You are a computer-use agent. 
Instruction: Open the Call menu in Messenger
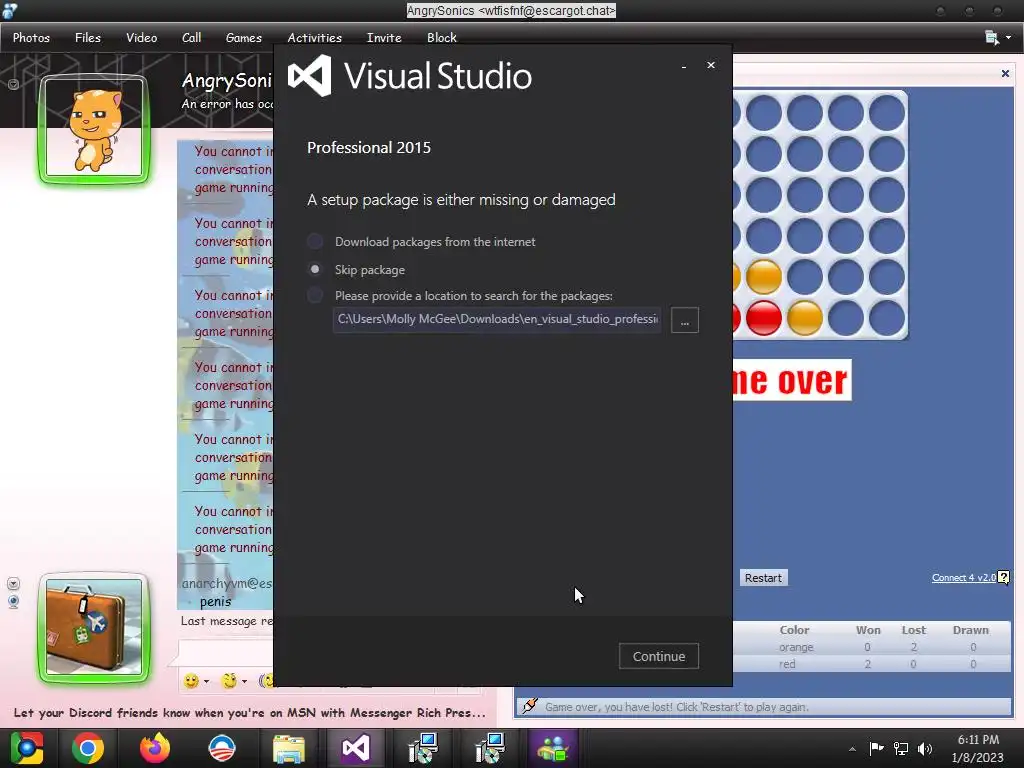tap(191, 38)
